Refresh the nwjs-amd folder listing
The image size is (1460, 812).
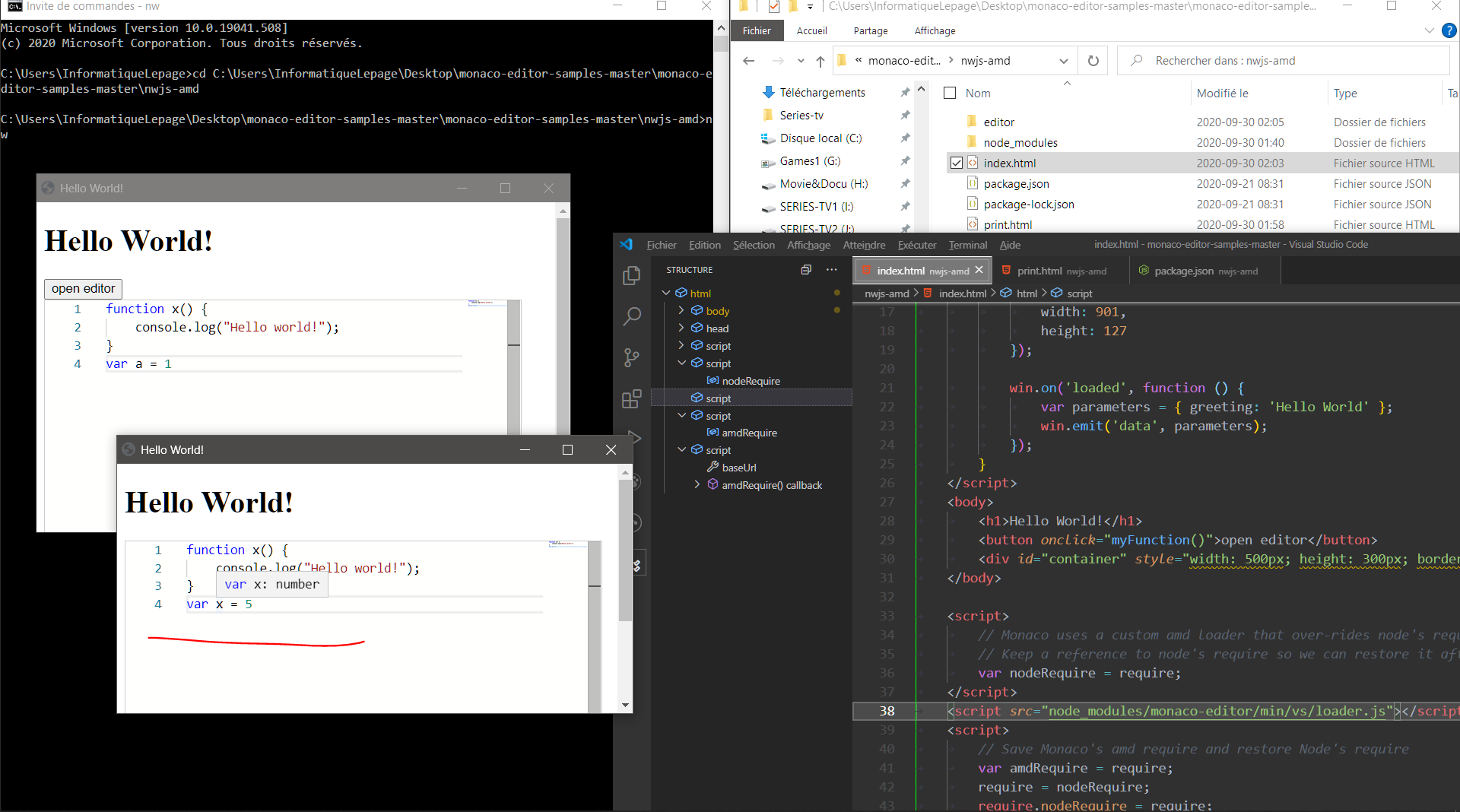point(1093,60)
